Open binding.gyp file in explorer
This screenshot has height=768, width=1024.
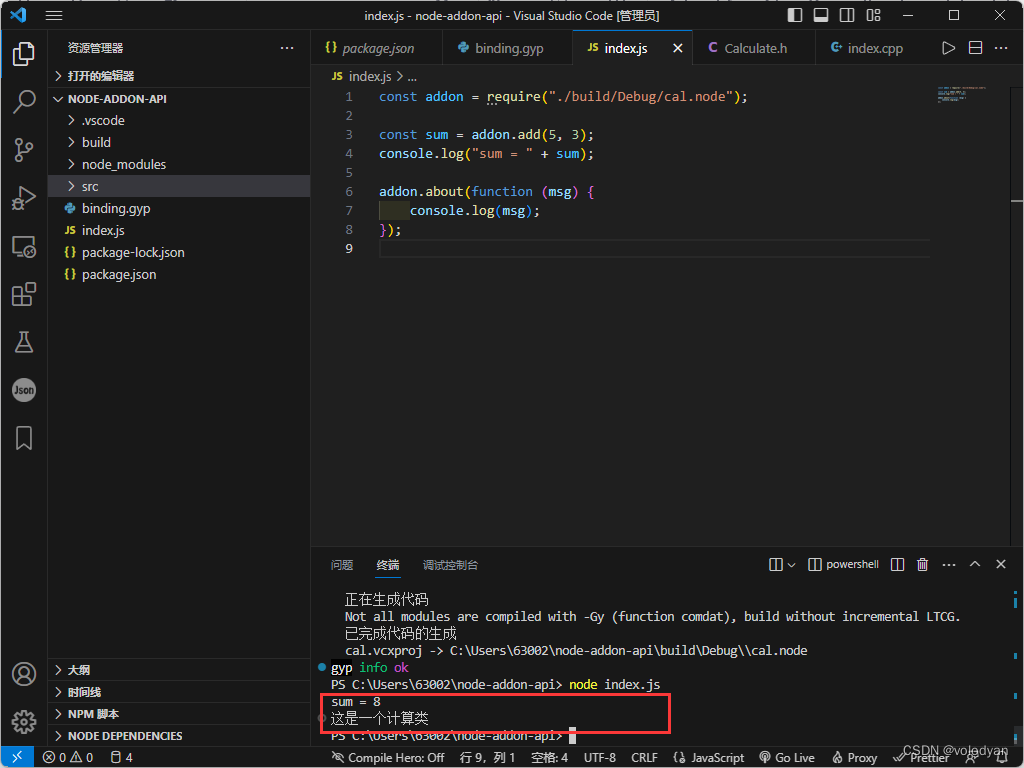(x=179, y=208)
